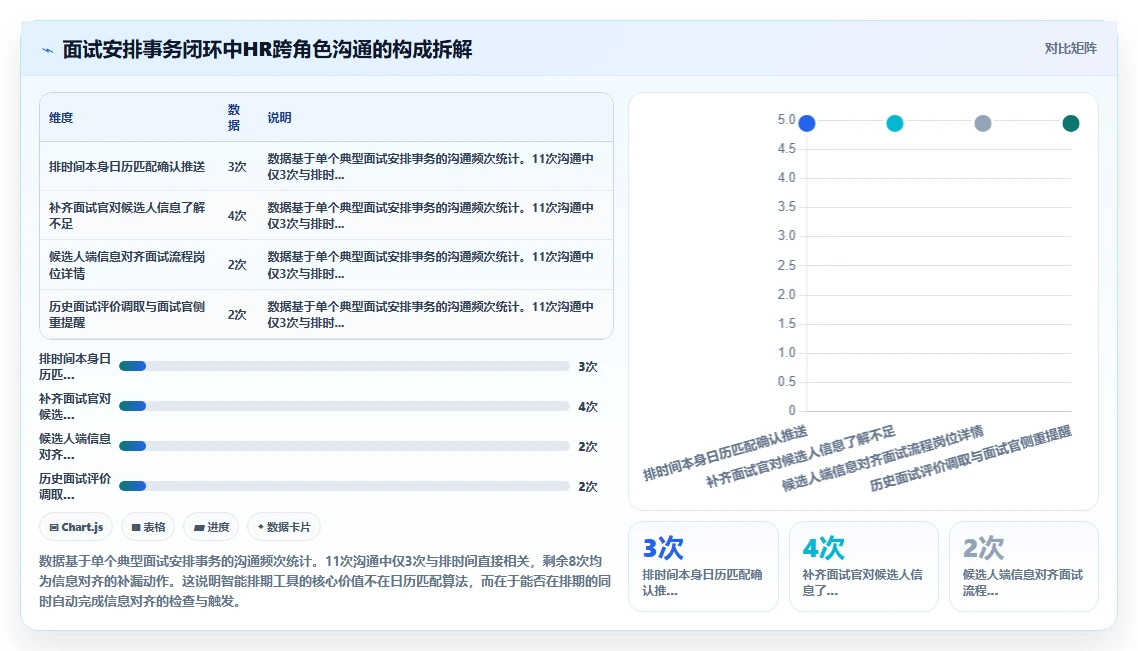Screen dimensions: 1138x651
Task: Click the 数据卡片 tag chip
Action: point(284,527)
